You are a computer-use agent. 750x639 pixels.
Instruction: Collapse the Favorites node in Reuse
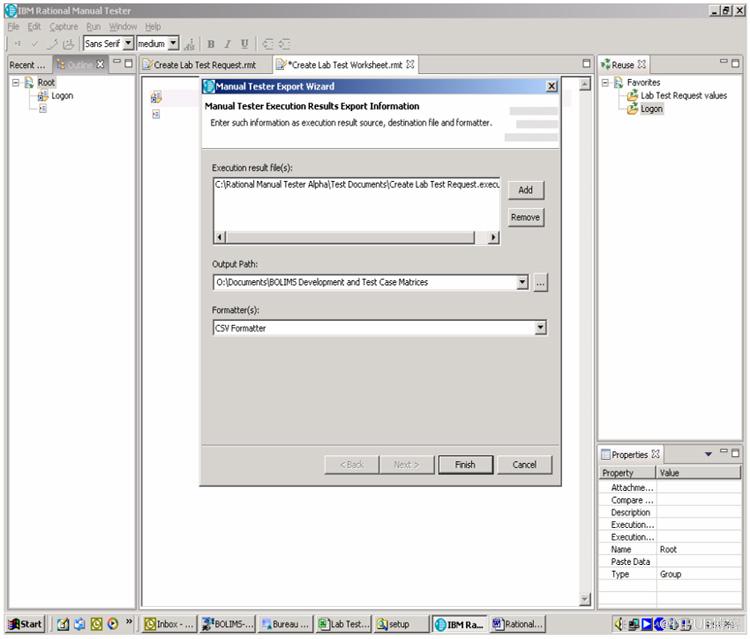click(x=605, y=82)
